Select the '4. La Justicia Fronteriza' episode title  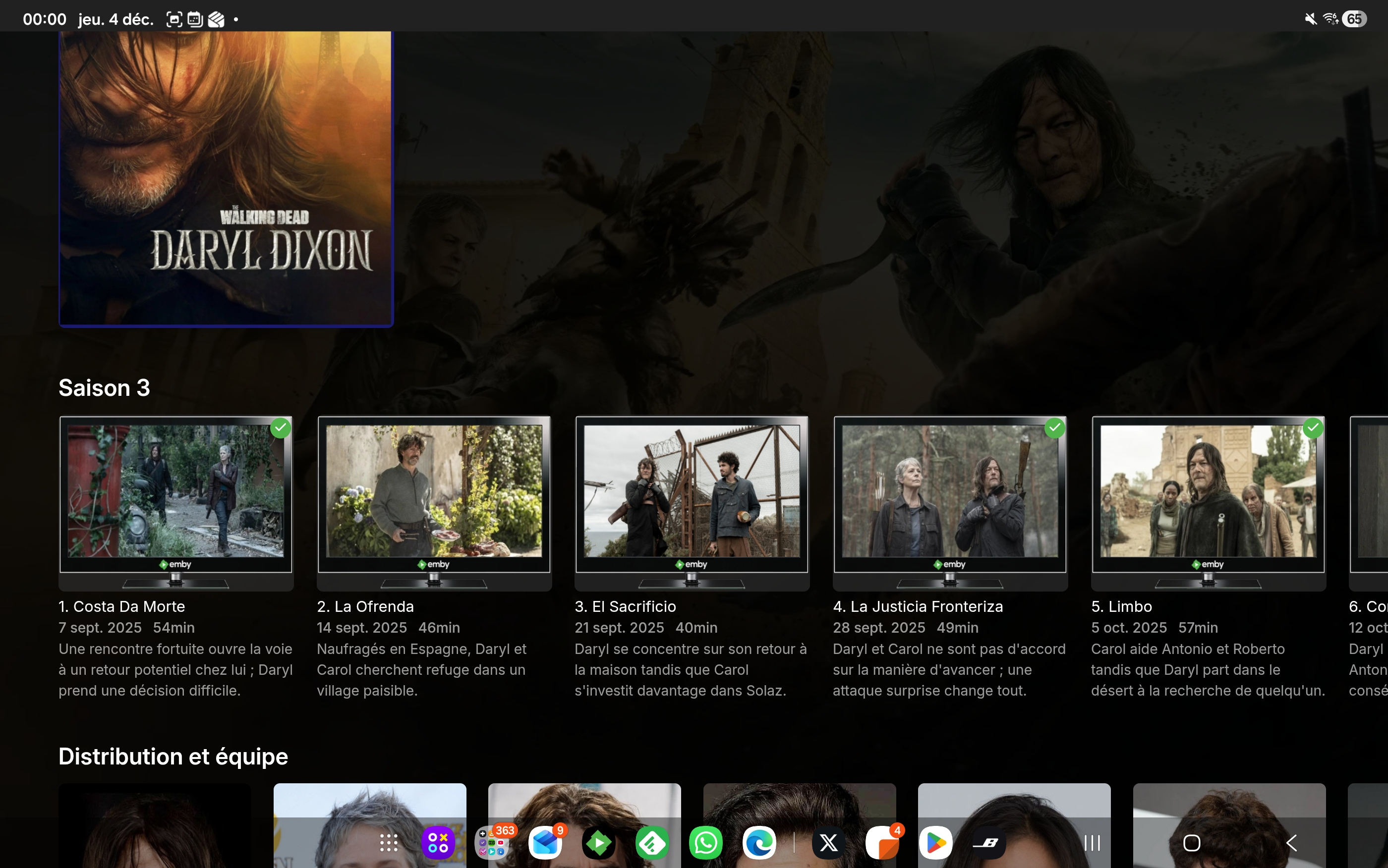(918, 606)
